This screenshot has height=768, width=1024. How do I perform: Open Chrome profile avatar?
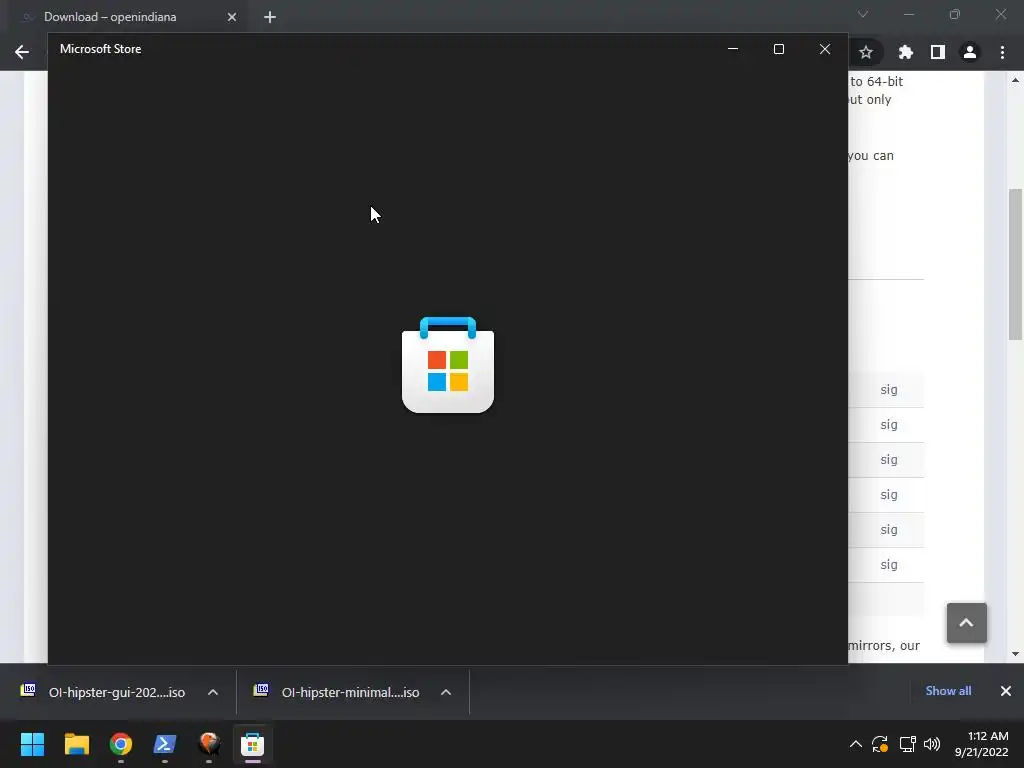[970, 52]
